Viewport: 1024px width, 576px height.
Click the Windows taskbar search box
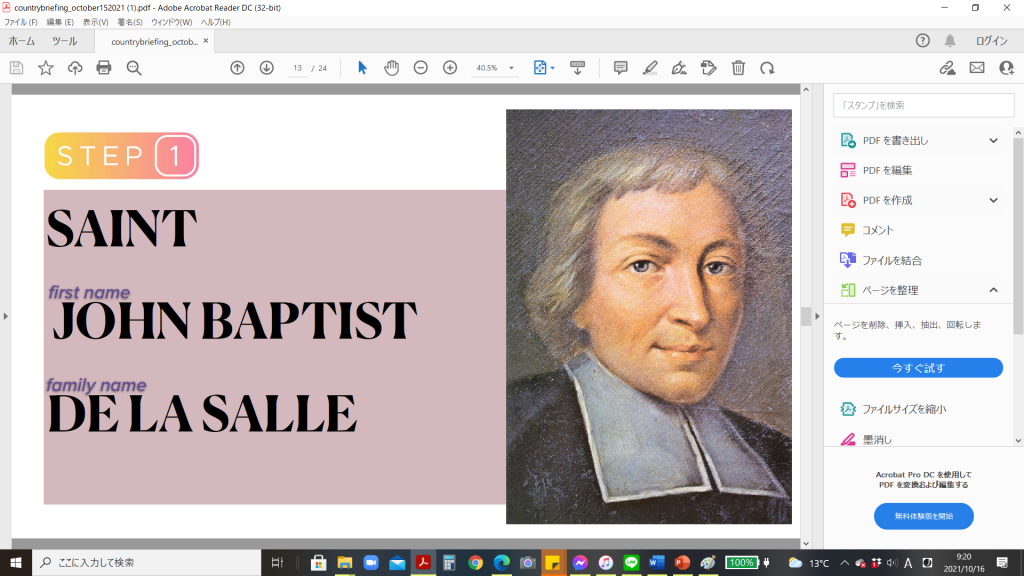146,562
